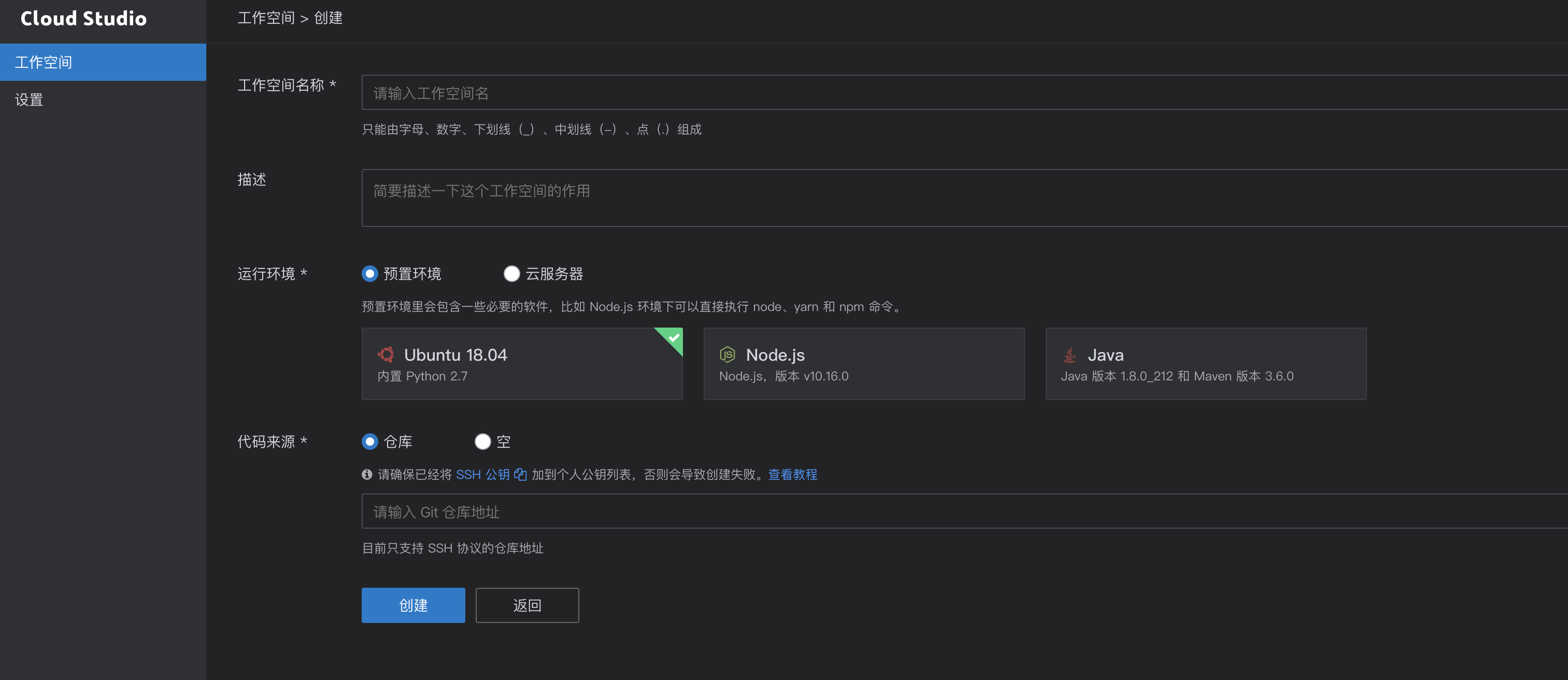Click the 运行环境 label
This screenshot has height=680, width=1568.
(x=272, y=274)
